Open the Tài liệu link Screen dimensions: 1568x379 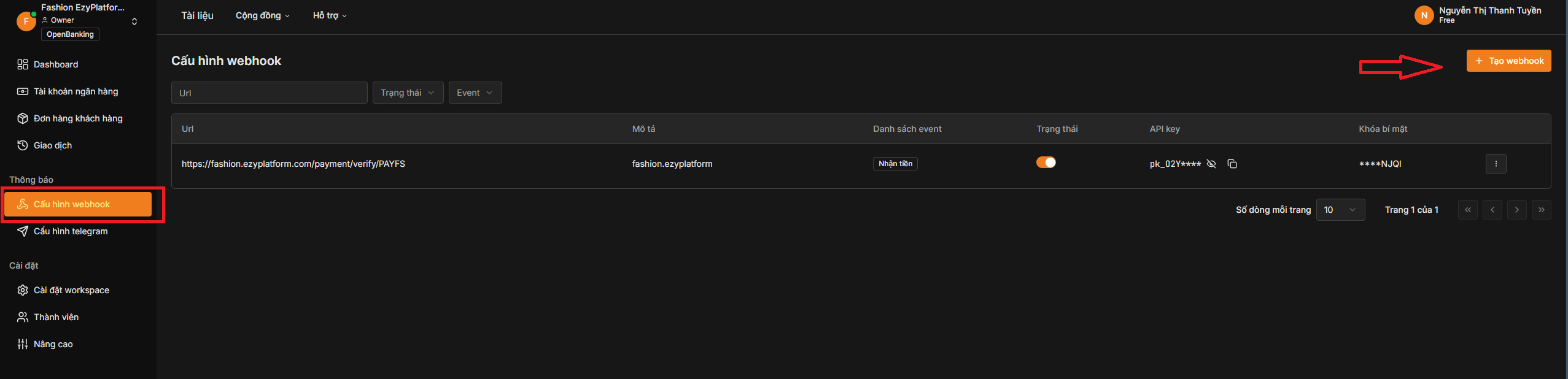click(197, 15)
